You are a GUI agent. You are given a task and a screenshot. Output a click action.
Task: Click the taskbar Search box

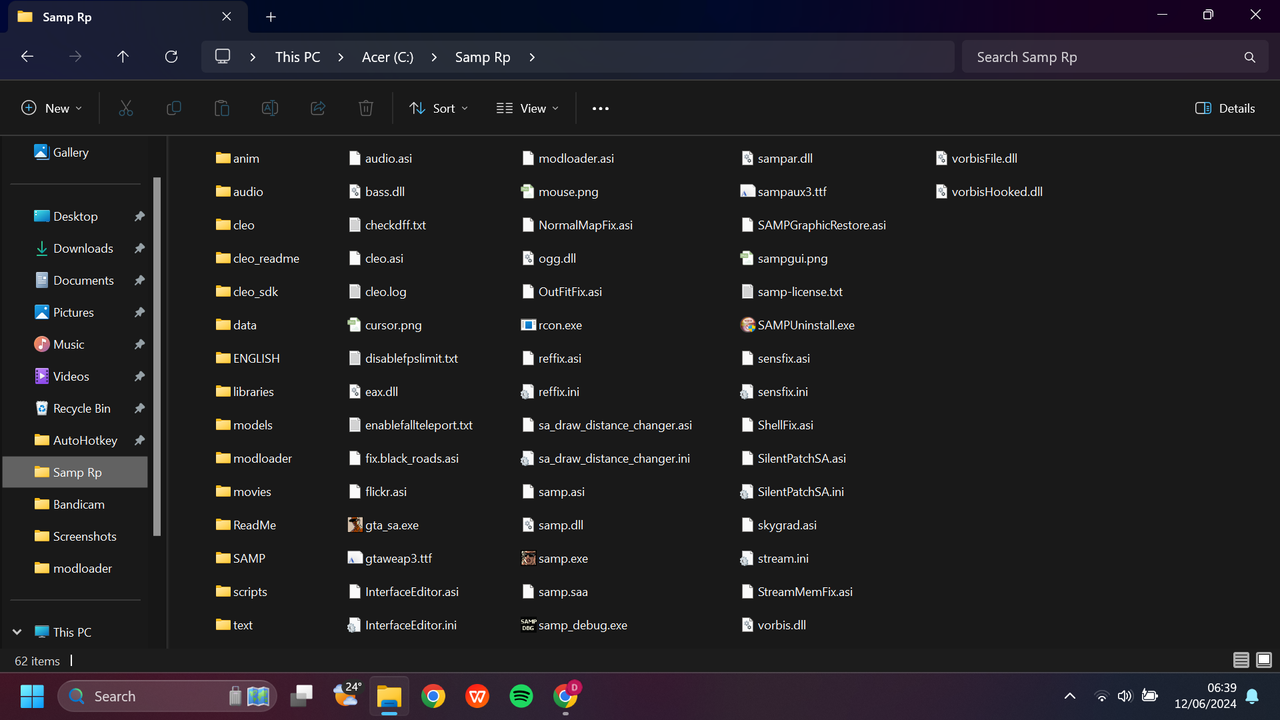(165, 696)
